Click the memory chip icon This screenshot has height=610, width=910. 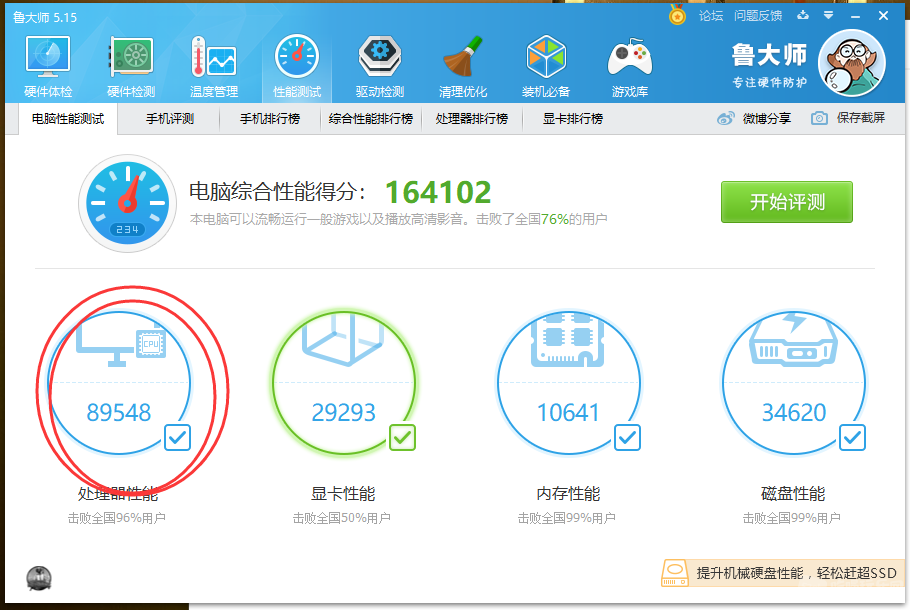click(568, 340)
